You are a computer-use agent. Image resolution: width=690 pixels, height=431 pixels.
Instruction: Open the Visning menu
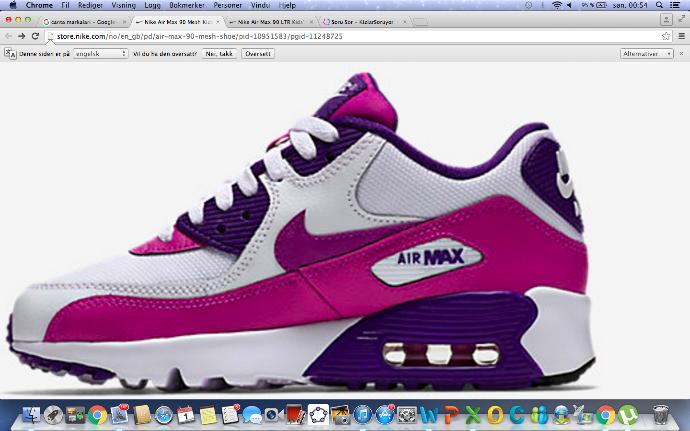(x=124, y=5)
